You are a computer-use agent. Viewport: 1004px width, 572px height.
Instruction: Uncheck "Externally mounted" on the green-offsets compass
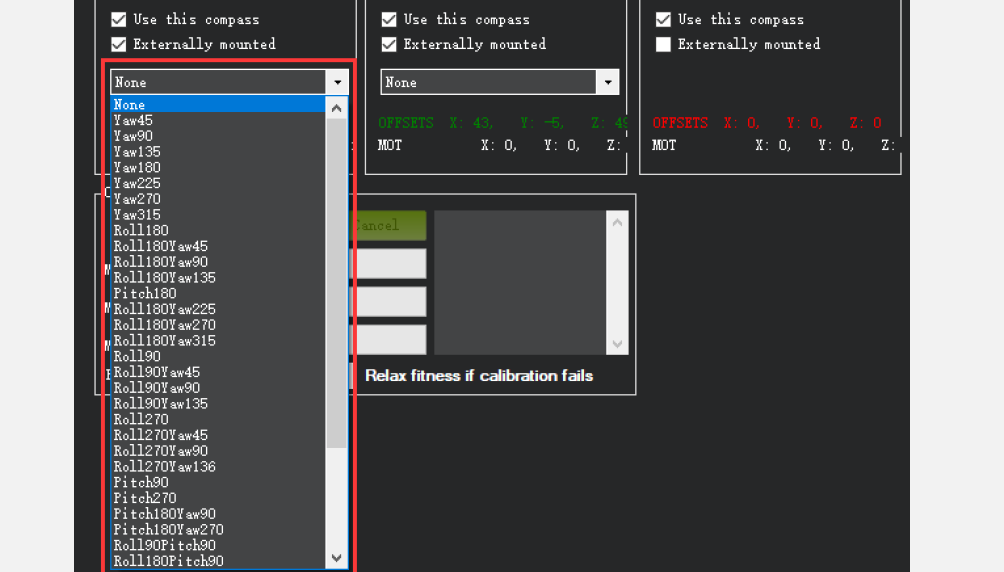coord(389,44)
